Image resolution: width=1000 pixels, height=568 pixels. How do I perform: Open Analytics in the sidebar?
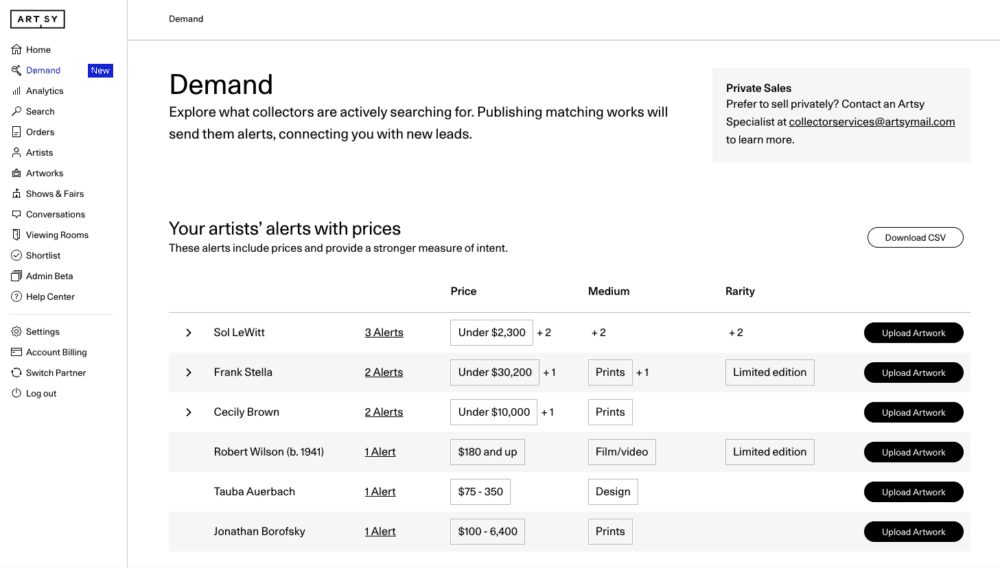tap(45, 91)
